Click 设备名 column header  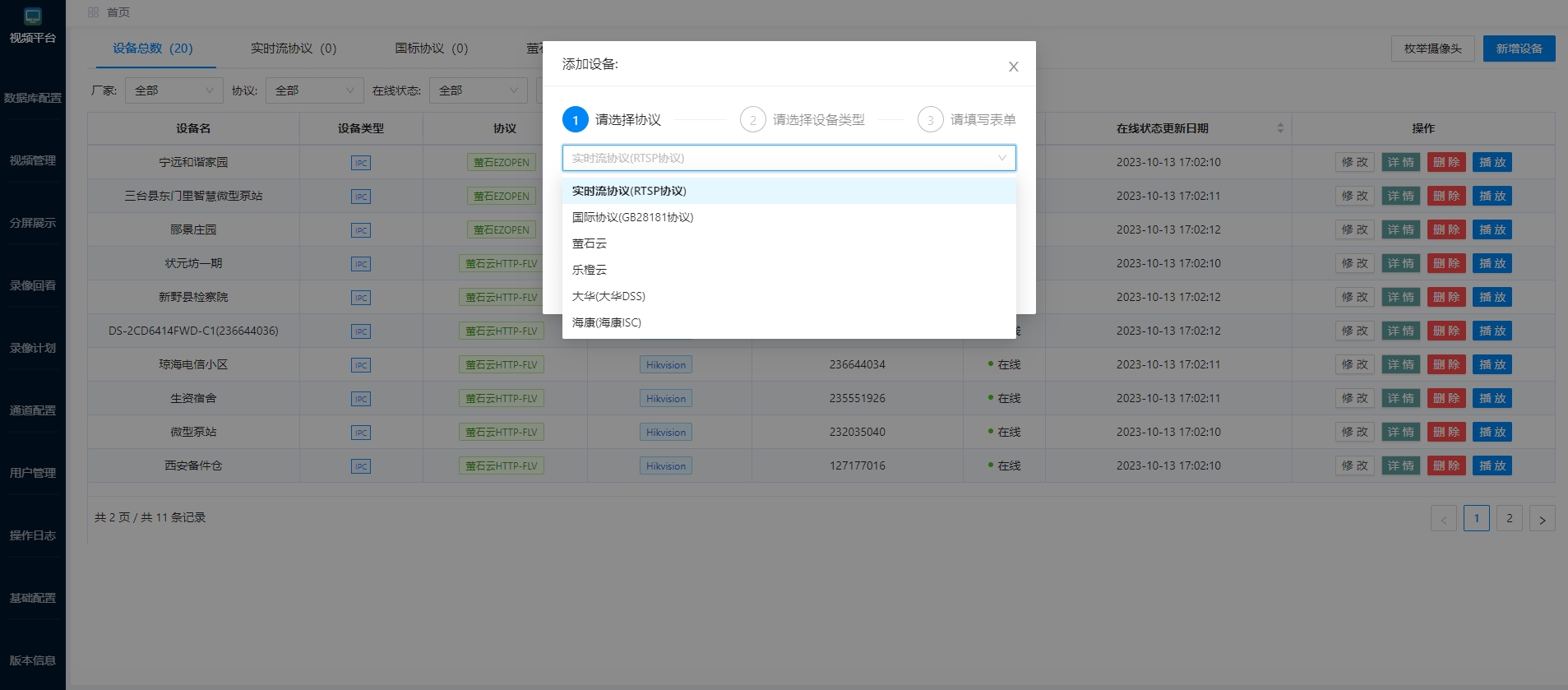click(193, 128)
